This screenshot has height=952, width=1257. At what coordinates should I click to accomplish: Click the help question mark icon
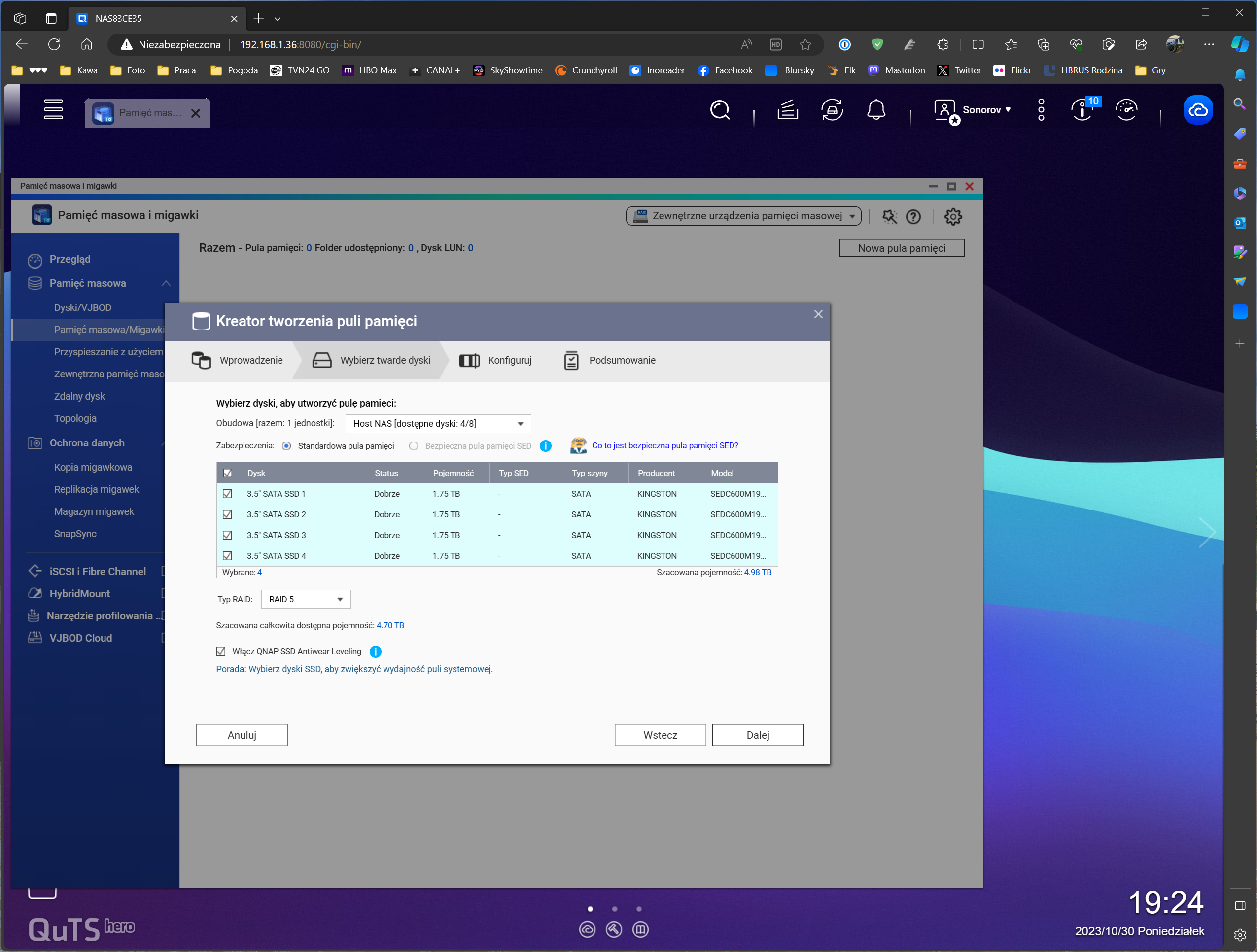(913, 216)
